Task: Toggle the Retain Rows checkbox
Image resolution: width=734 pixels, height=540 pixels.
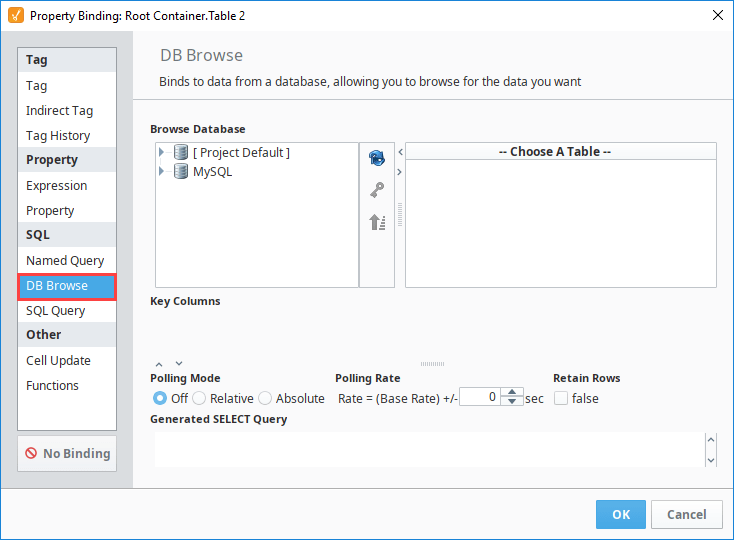Action: click(x=561, y=398)
